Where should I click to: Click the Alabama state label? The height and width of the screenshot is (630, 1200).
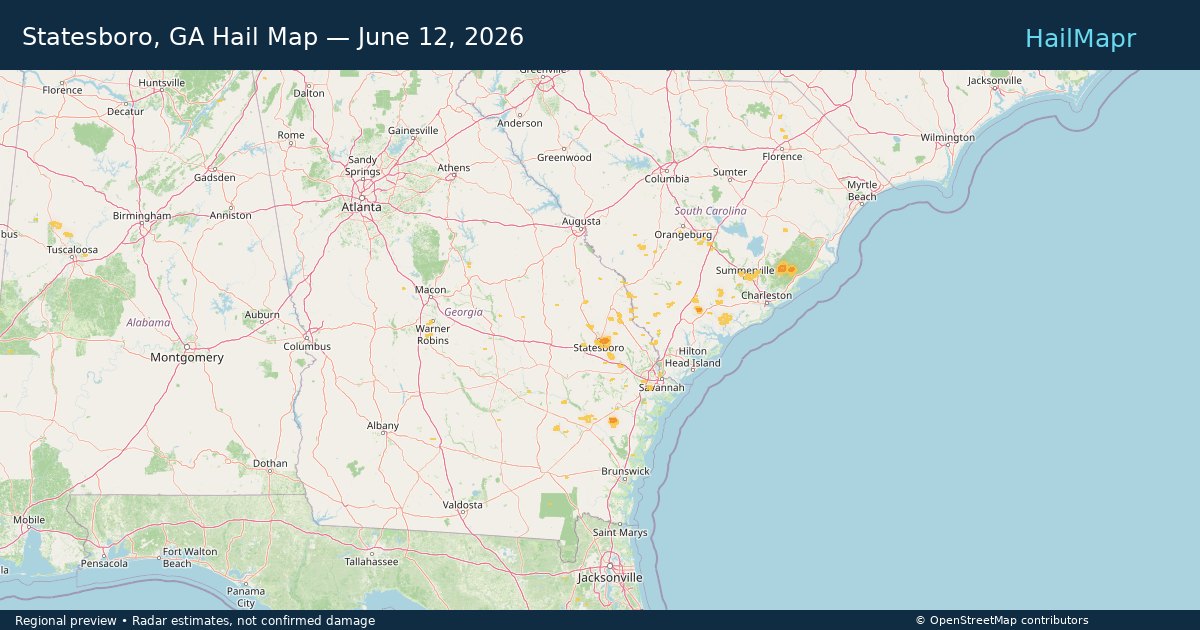(148, 323)
